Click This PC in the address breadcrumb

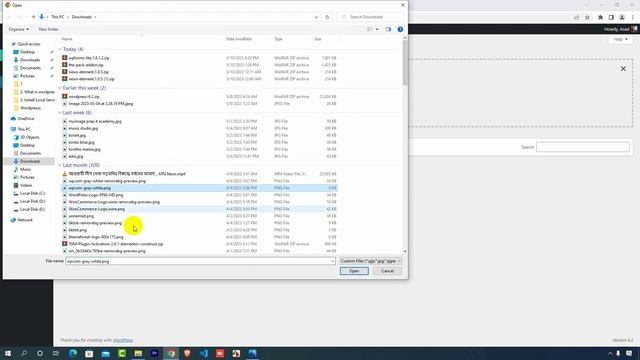[58, 17]
